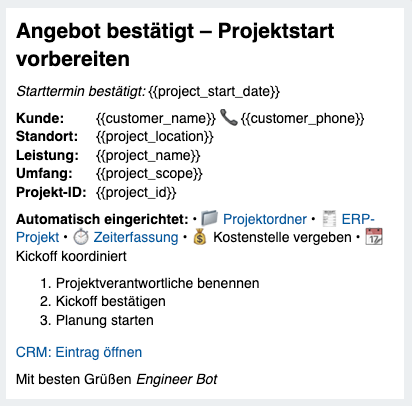Screen dimensions: 412x406
Task: Click the {{project_name}} placeholder
Action: click(x=148, y=156)
